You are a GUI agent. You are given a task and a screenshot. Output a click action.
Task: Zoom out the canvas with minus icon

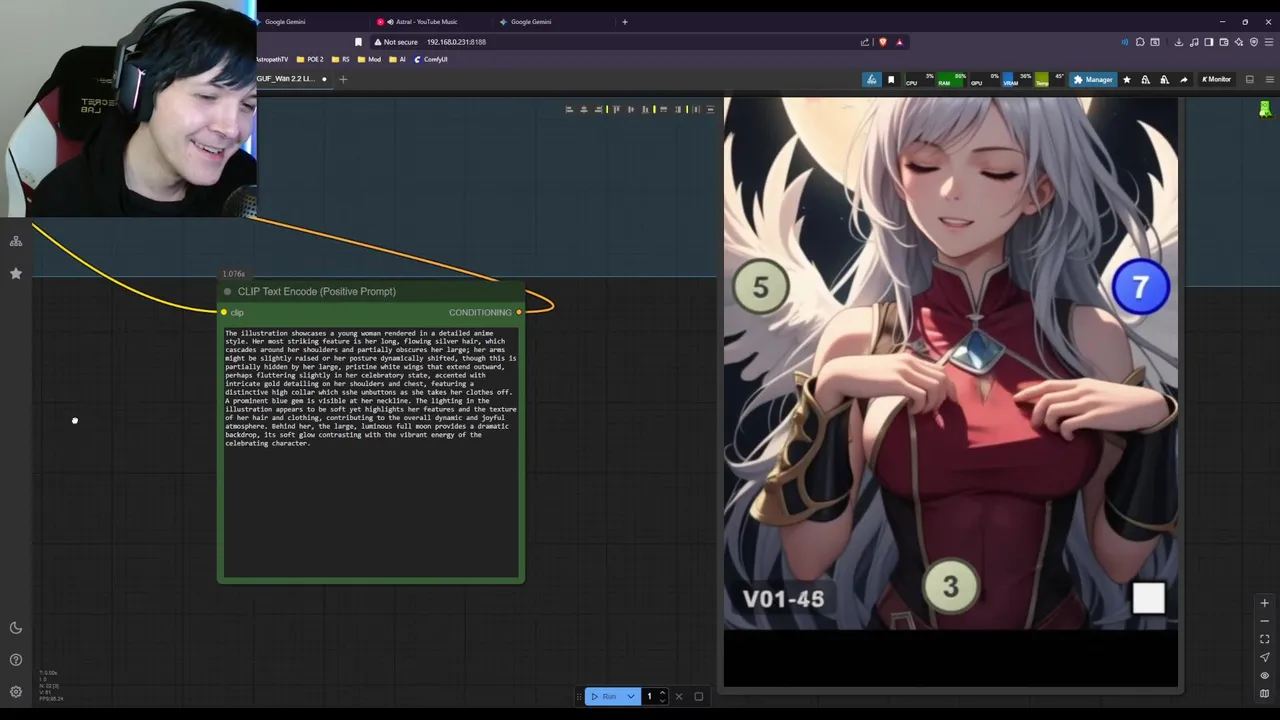point(1264,621)
